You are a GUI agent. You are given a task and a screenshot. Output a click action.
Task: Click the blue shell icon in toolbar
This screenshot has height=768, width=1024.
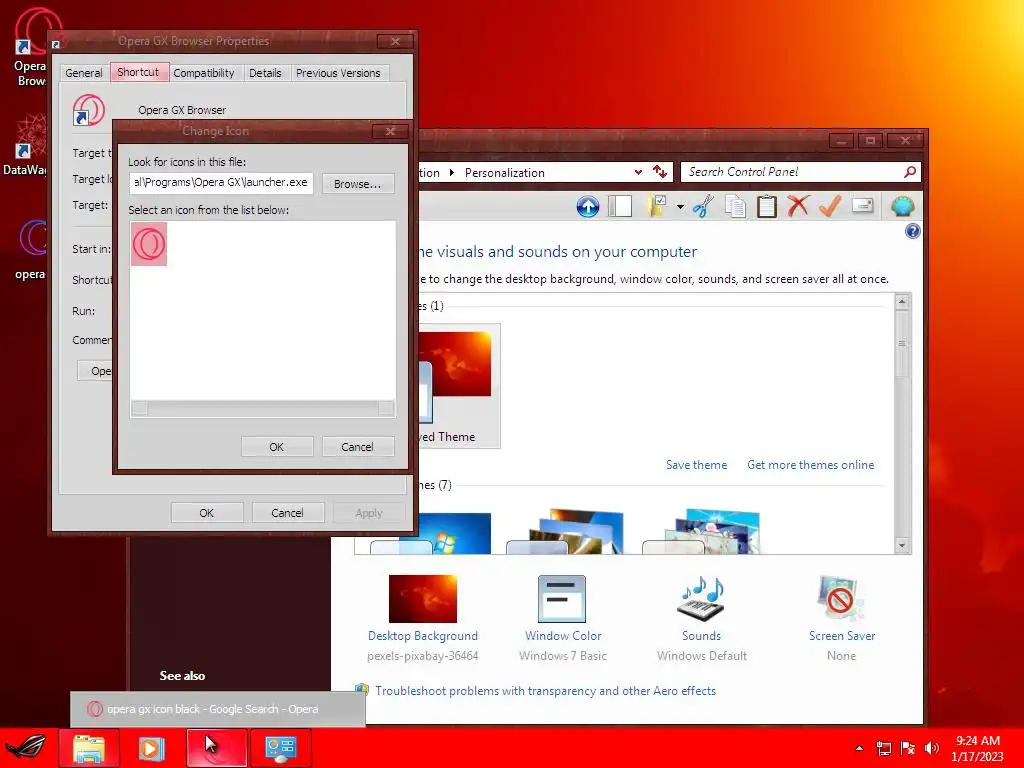pos(903,206)
